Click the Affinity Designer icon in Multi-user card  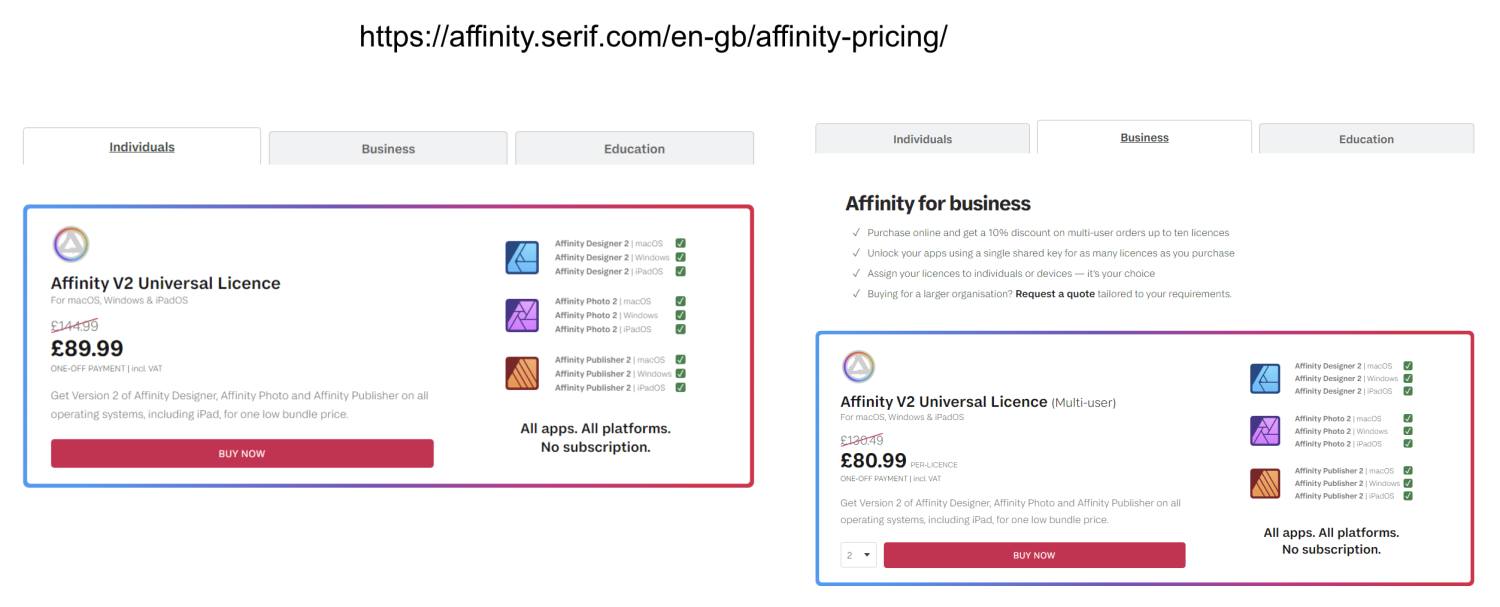coord(1265,379)
